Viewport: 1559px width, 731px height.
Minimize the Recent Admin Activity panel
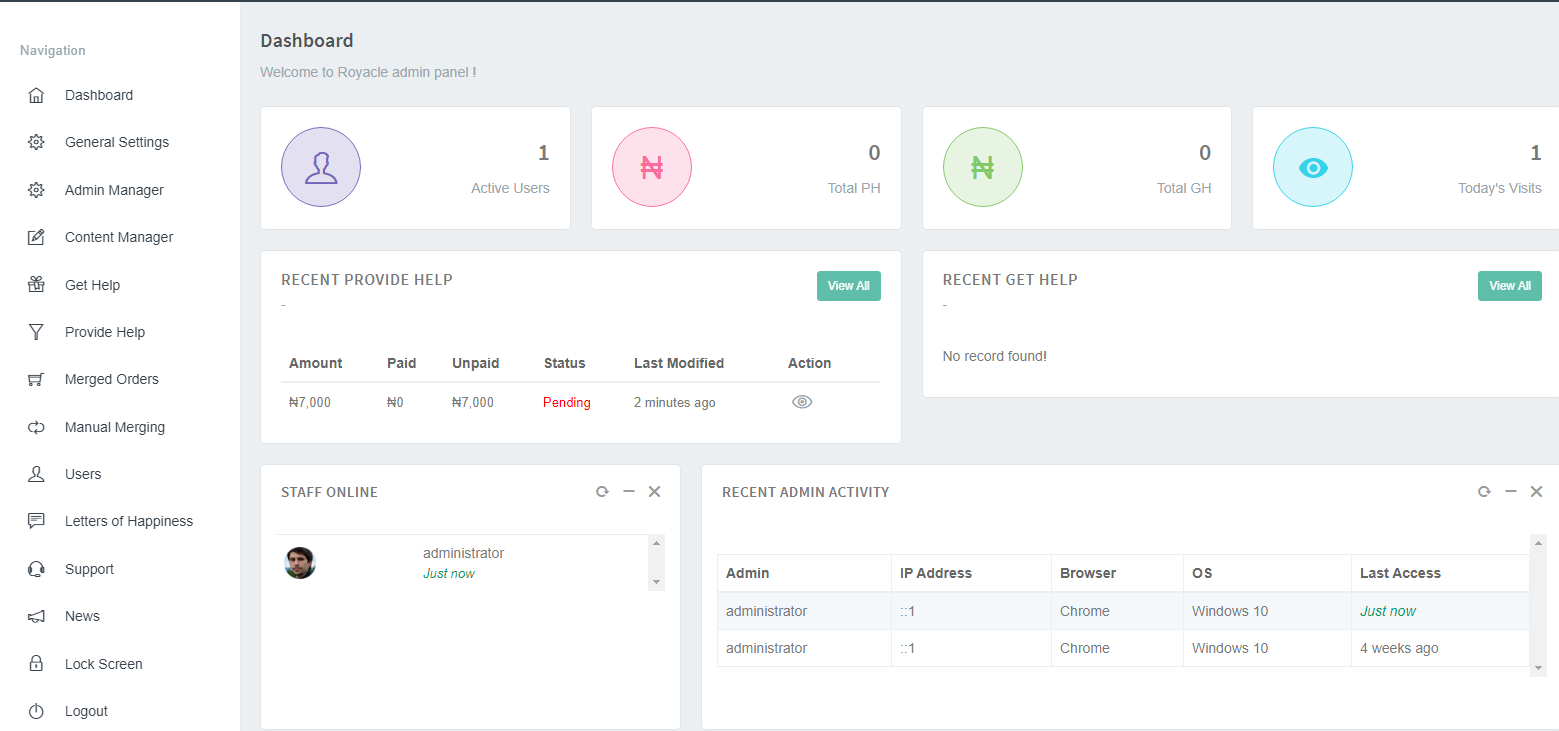click(x=1510, y=492)
